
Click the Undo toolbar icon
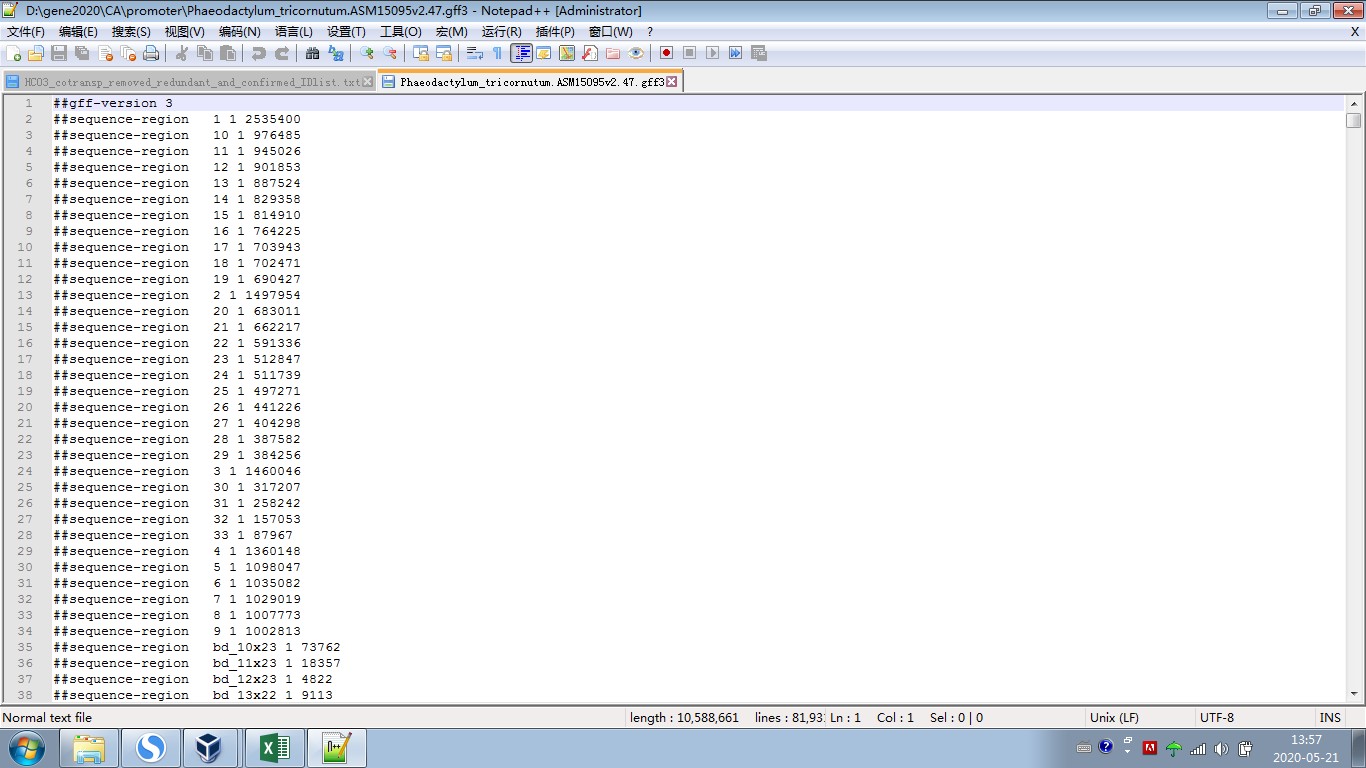tap(259, 53)
